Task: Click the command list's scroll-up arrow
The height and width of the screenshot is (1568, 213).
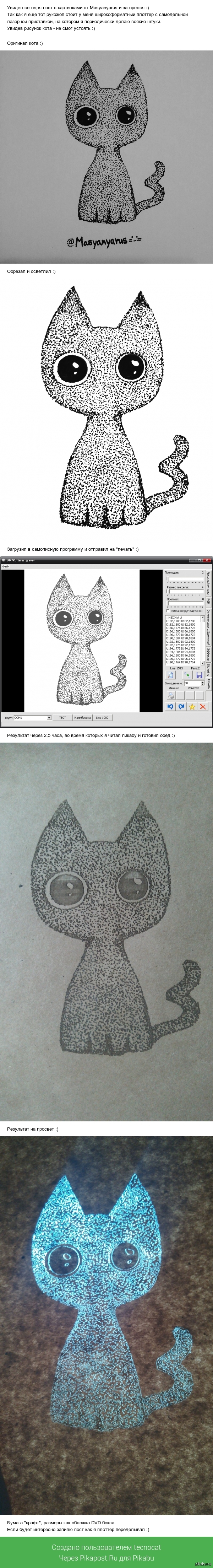Action: [203, 618]
